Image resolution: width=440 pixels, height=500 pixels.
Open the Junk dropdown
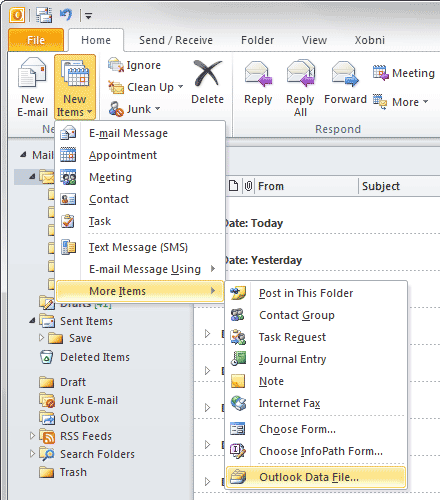(134, 109)
